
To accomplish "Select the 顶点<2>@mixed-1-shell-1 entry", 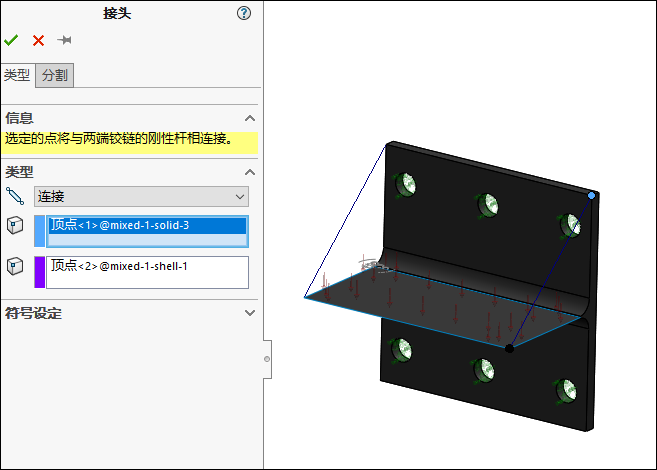I will coord(119,266).
